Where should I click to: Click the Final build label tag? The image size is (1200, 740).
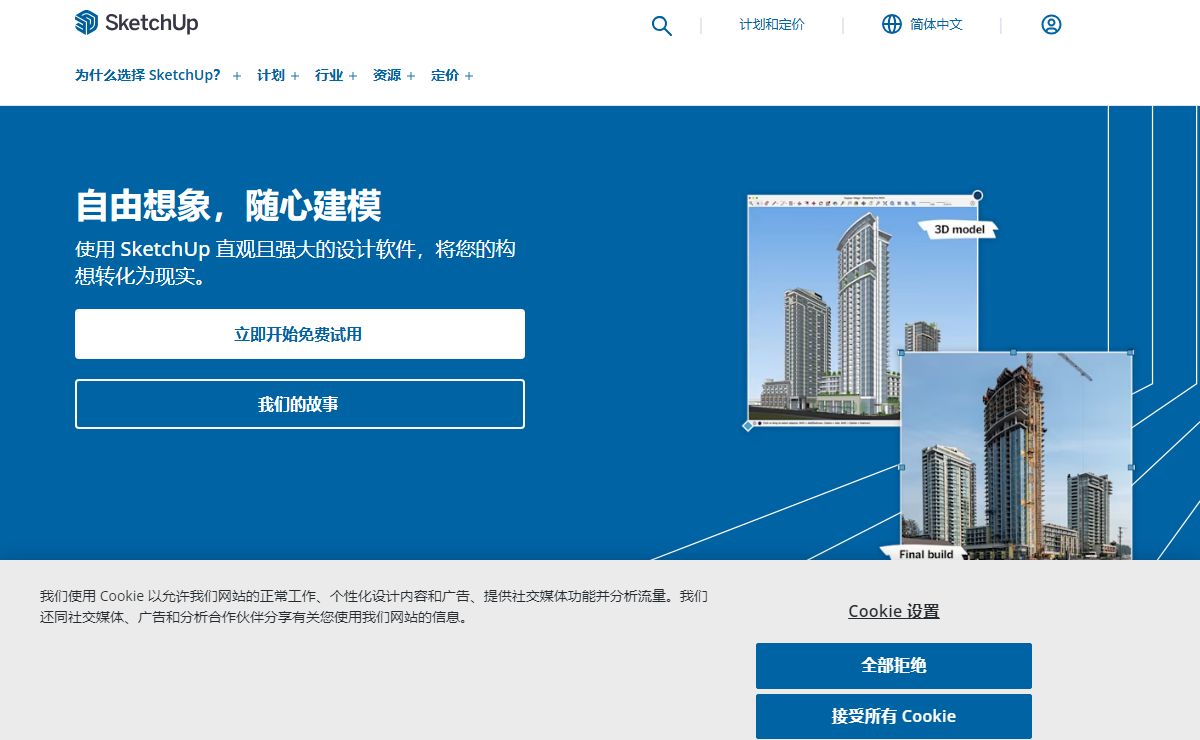click(x=925, y=553)
